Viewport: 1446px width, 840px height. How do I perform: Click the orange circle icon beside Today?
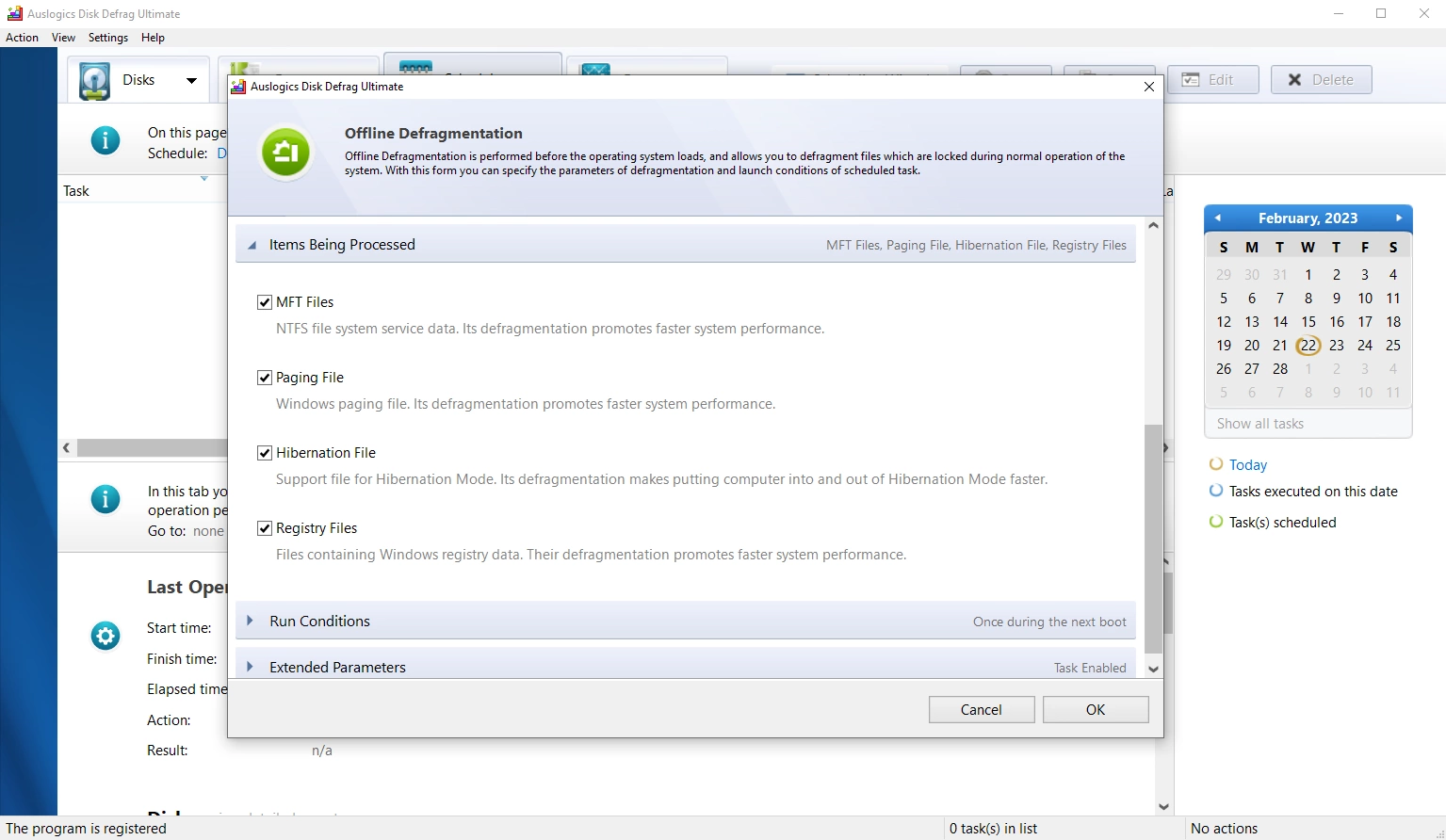[1216, 463]
